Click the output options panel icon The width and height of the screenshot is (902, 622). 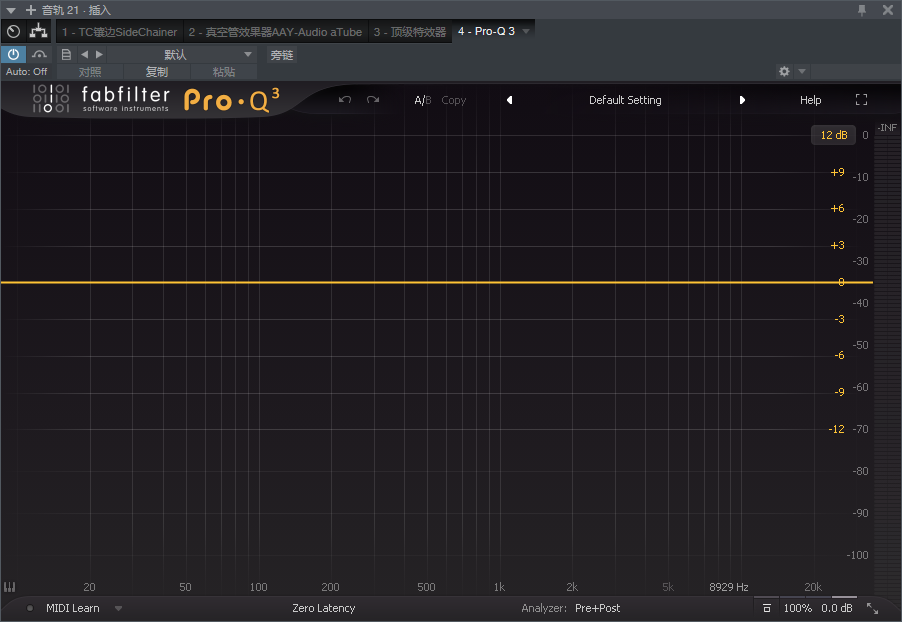click(x=766, y=608)
